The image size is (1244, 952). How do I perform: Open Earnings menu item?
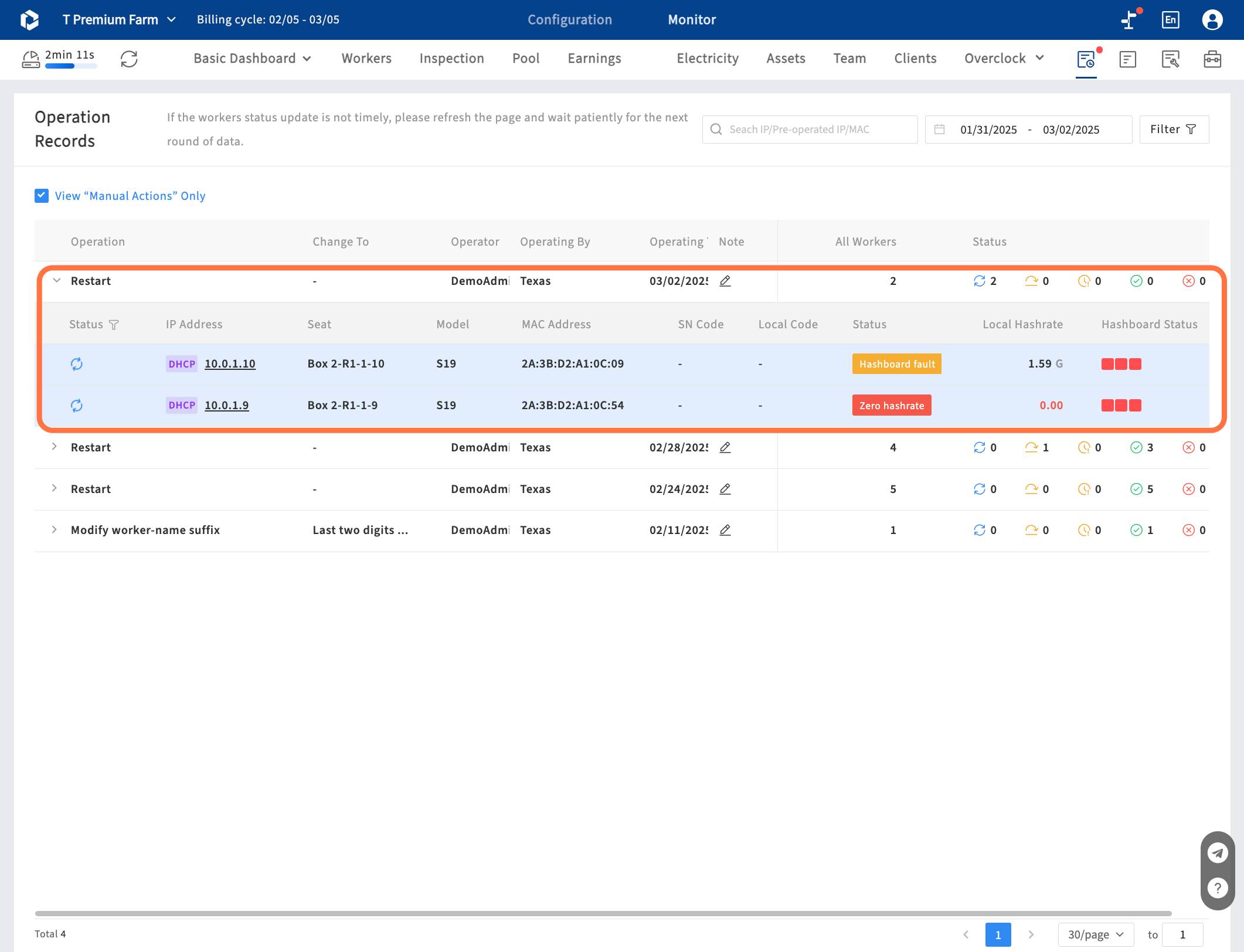594,59
